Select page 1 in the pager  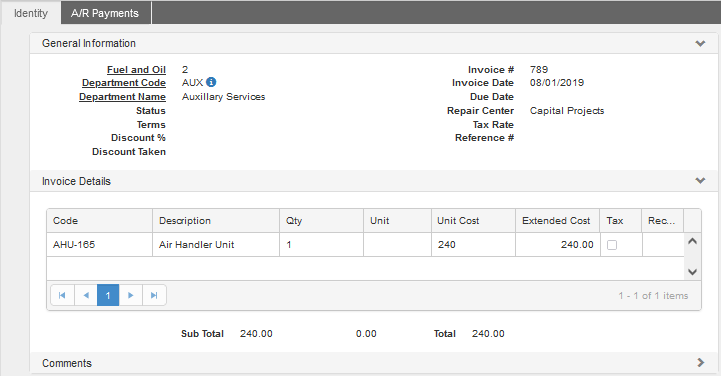click(108, 295)
